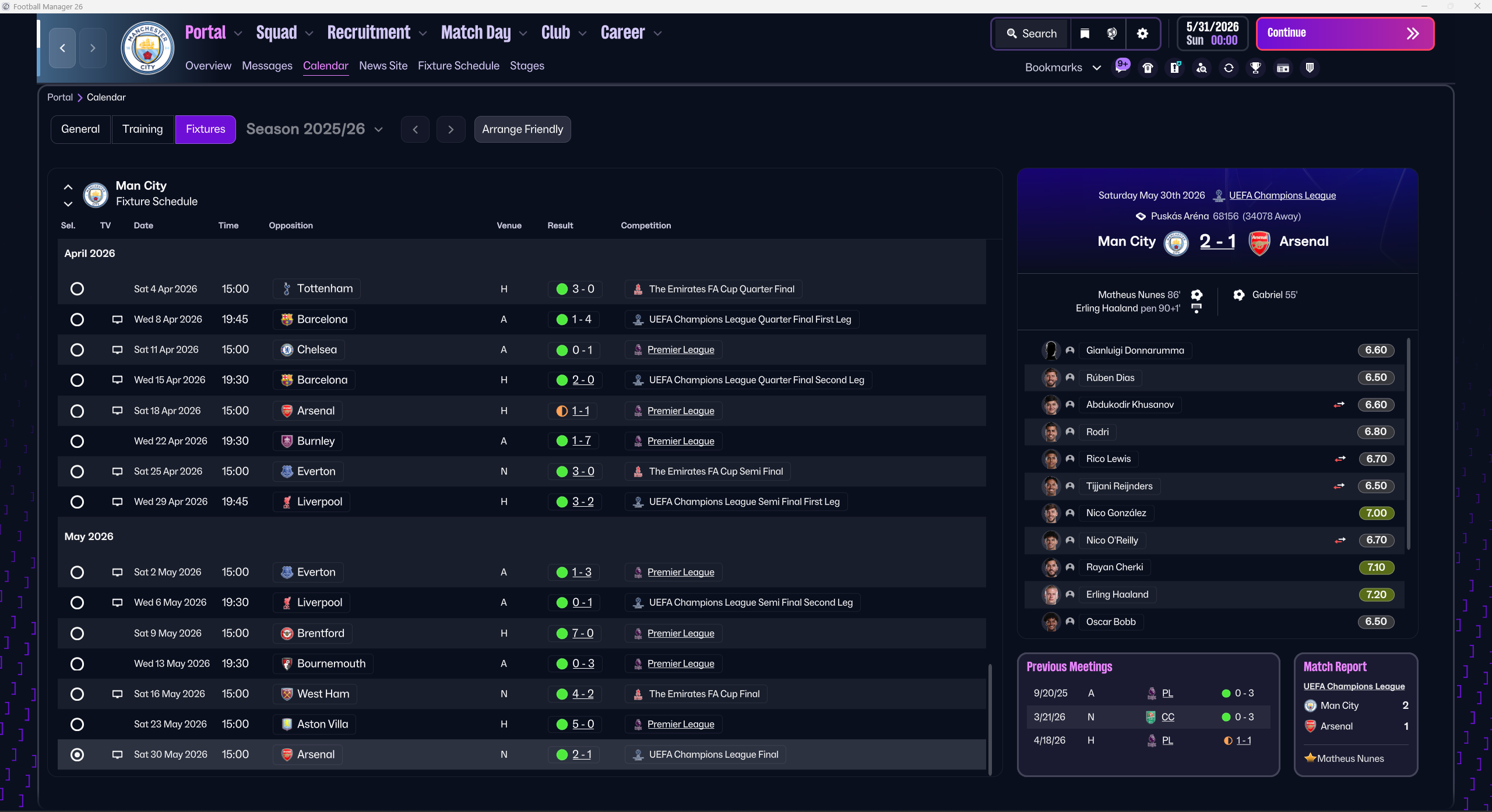The height and width of the screenshot is (812, 1492).
Task: Click the bookmark flag icon beside Search
Action: pos(1085,34)
